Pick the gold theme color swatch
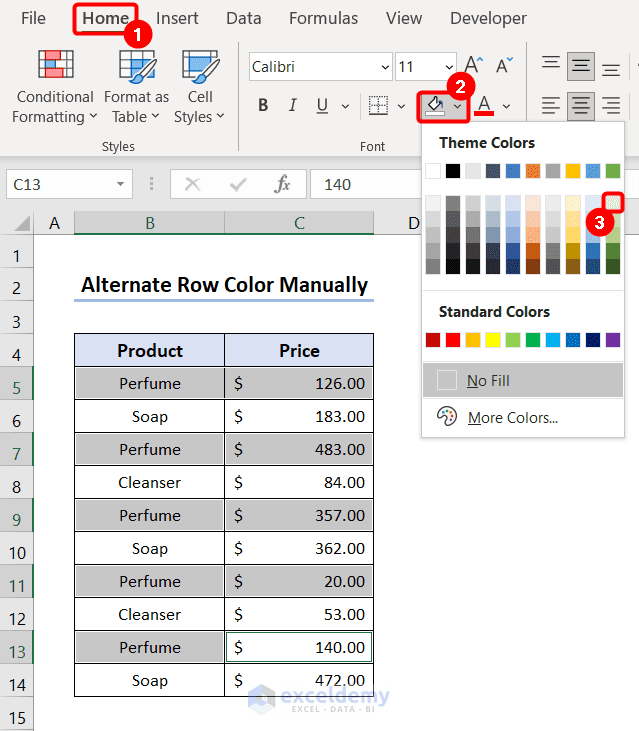 573,171
